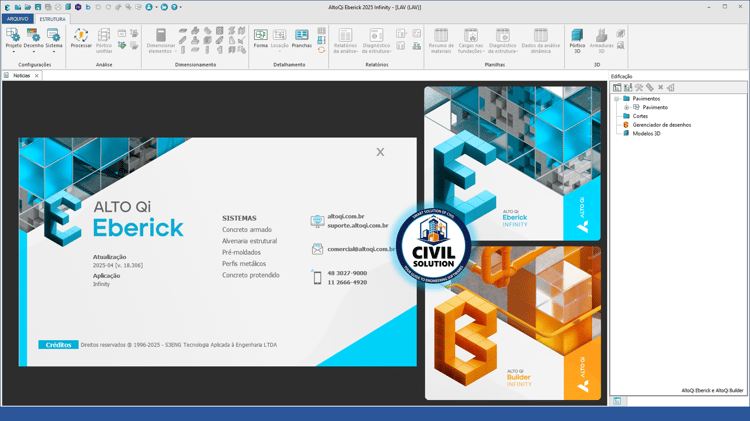The height and width of the screenshot is (421, 750).
Task: Open Diagnóstico da estrutura spreadsheet in Planilhas
Action: tap(503, 40)
